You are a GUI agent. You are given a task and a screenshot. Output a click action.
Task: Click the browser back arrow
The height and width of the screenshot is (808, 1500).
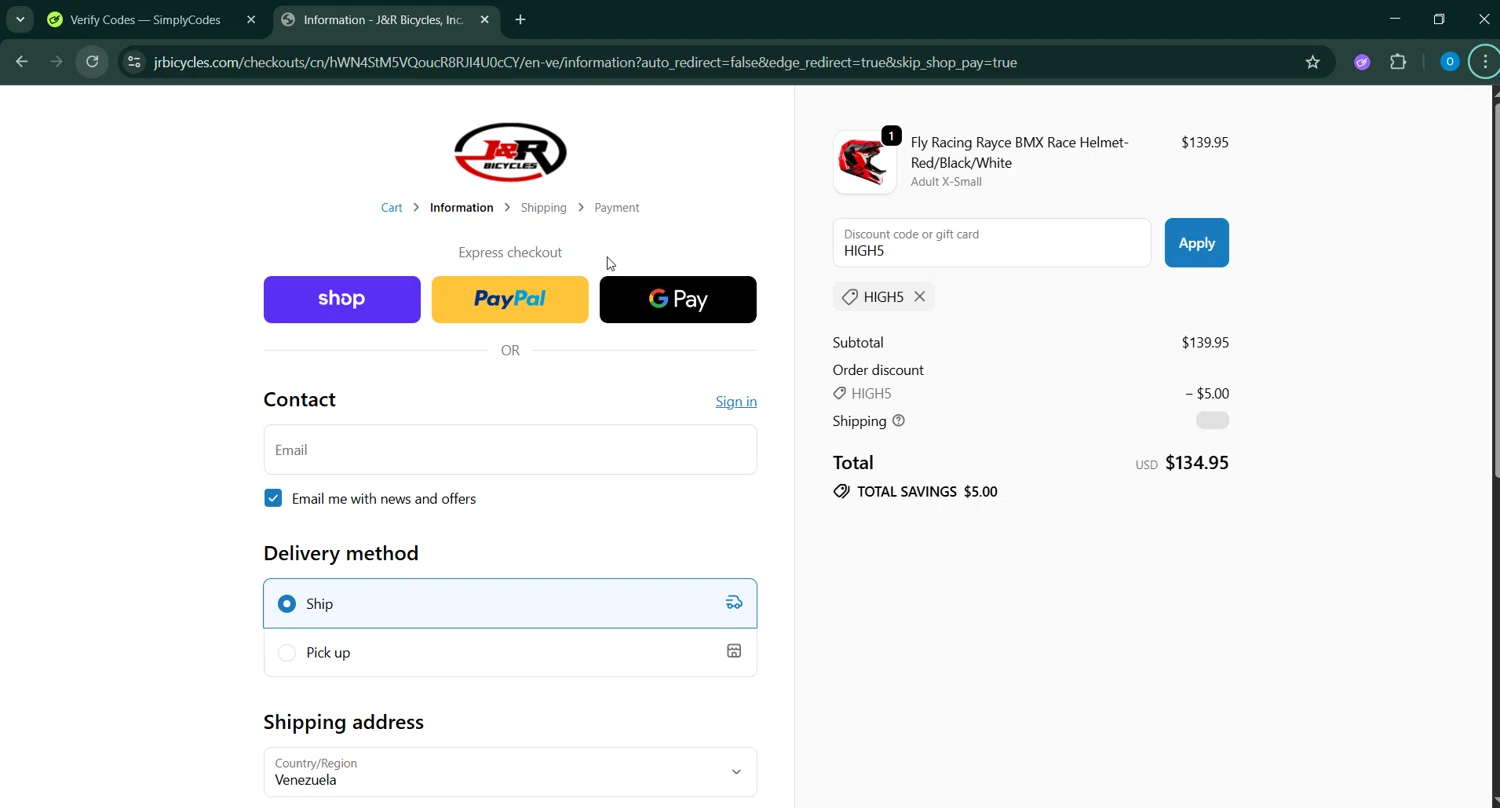point(22,62)
